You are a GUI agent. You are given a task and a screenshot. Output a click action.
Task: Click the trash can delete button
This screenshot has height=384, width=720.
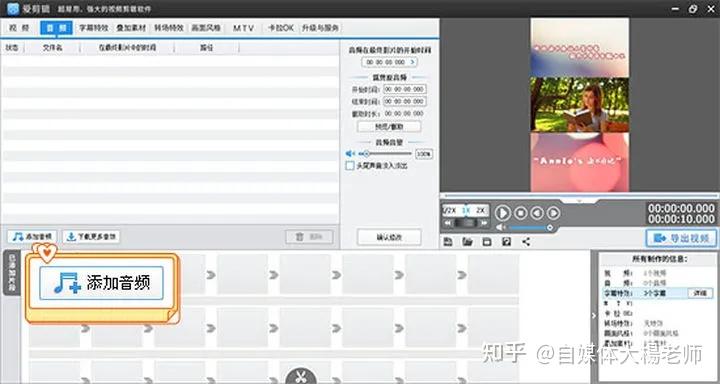(x=309, y=237)
